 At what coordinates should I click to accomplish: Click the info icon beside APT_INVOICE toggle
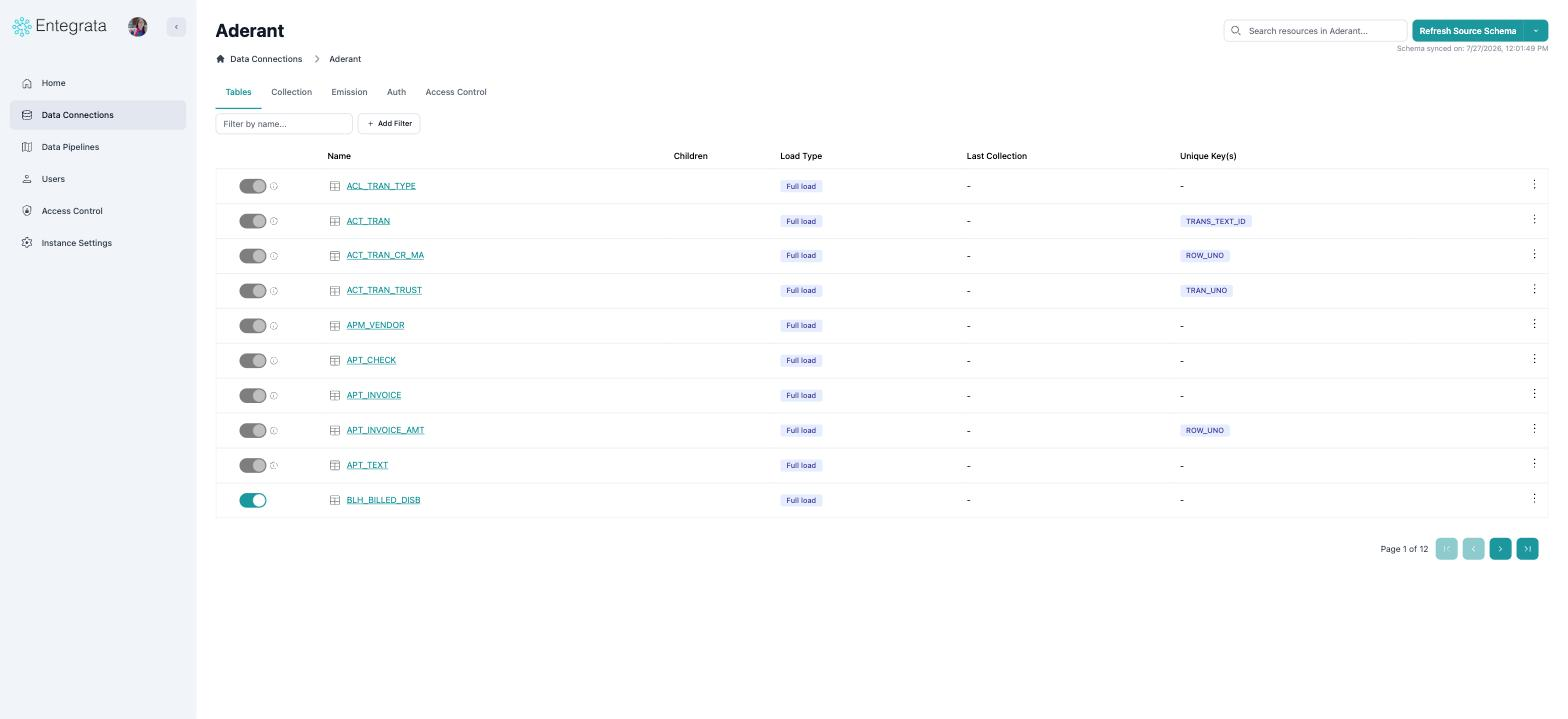[x=274, y=396]
